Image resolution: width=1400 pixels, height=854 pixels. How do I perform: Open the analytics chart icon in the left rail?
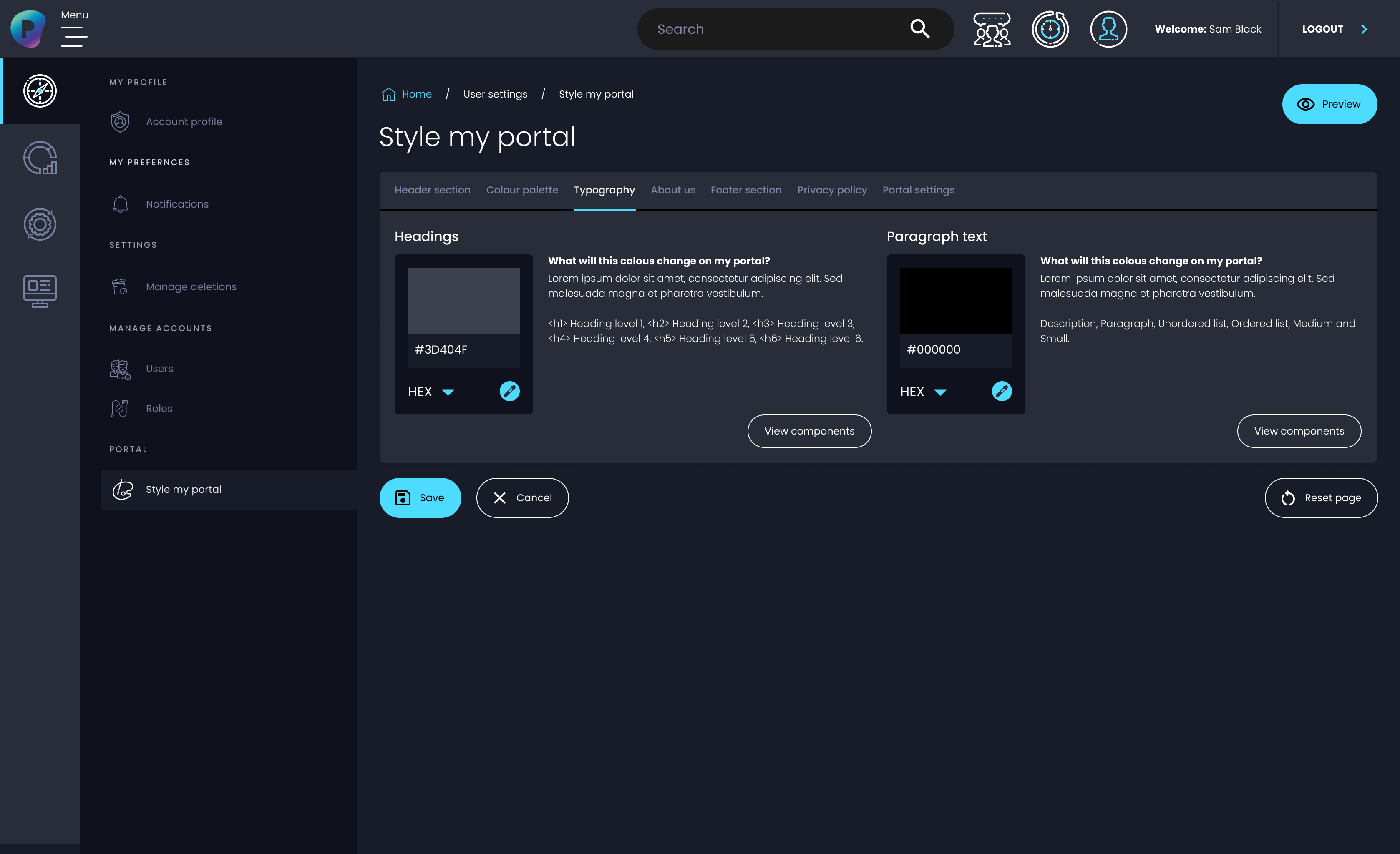[x=40, y=158]
